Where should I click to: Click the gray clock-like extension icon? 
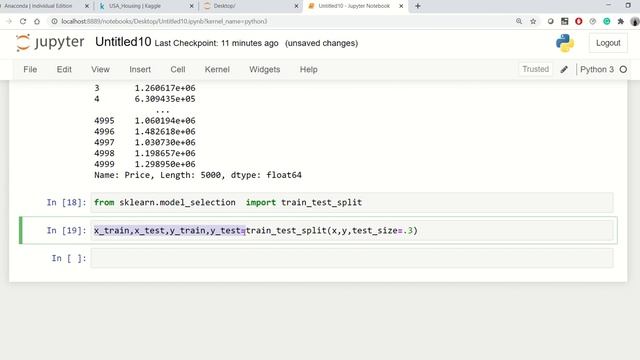tap(593, 21)
